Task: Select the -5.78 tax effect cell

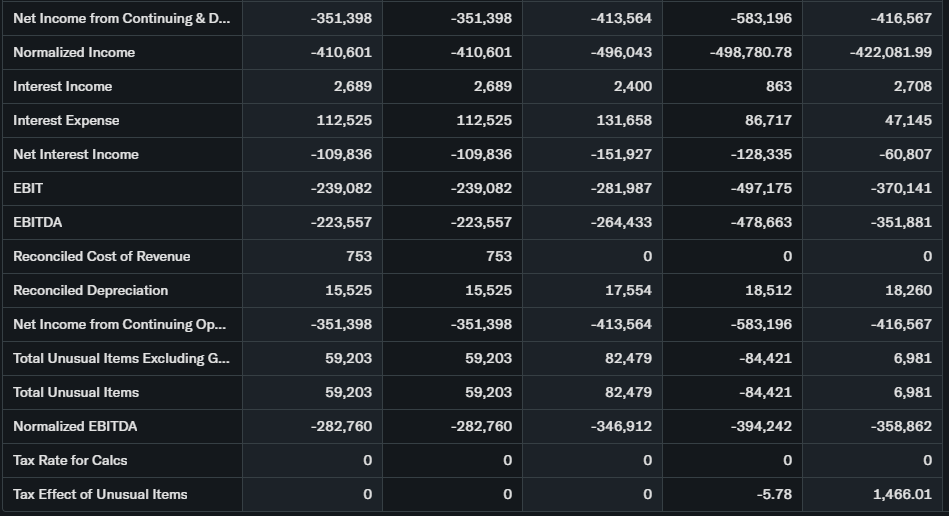Action: pyautogui.click(x=775, y=494)
